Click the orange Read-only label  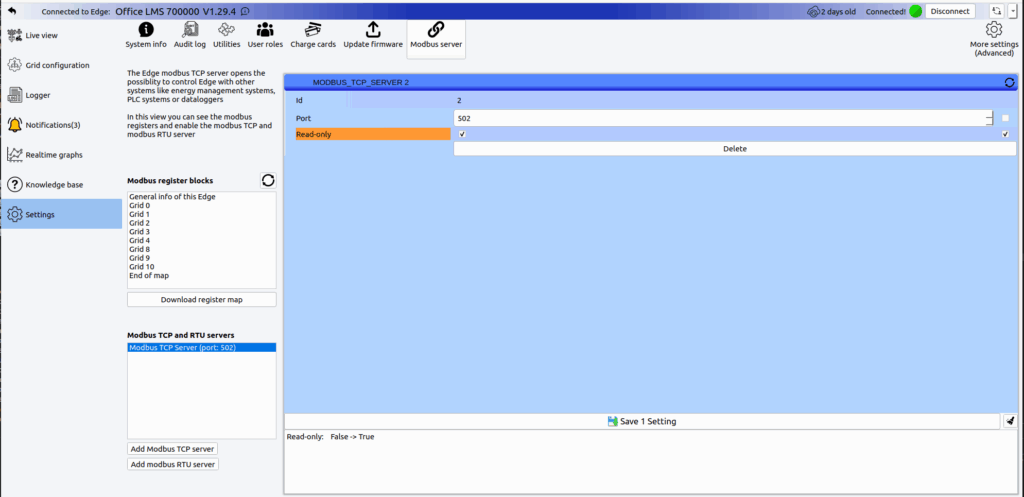pyautogui.click(x=373, y=134)
